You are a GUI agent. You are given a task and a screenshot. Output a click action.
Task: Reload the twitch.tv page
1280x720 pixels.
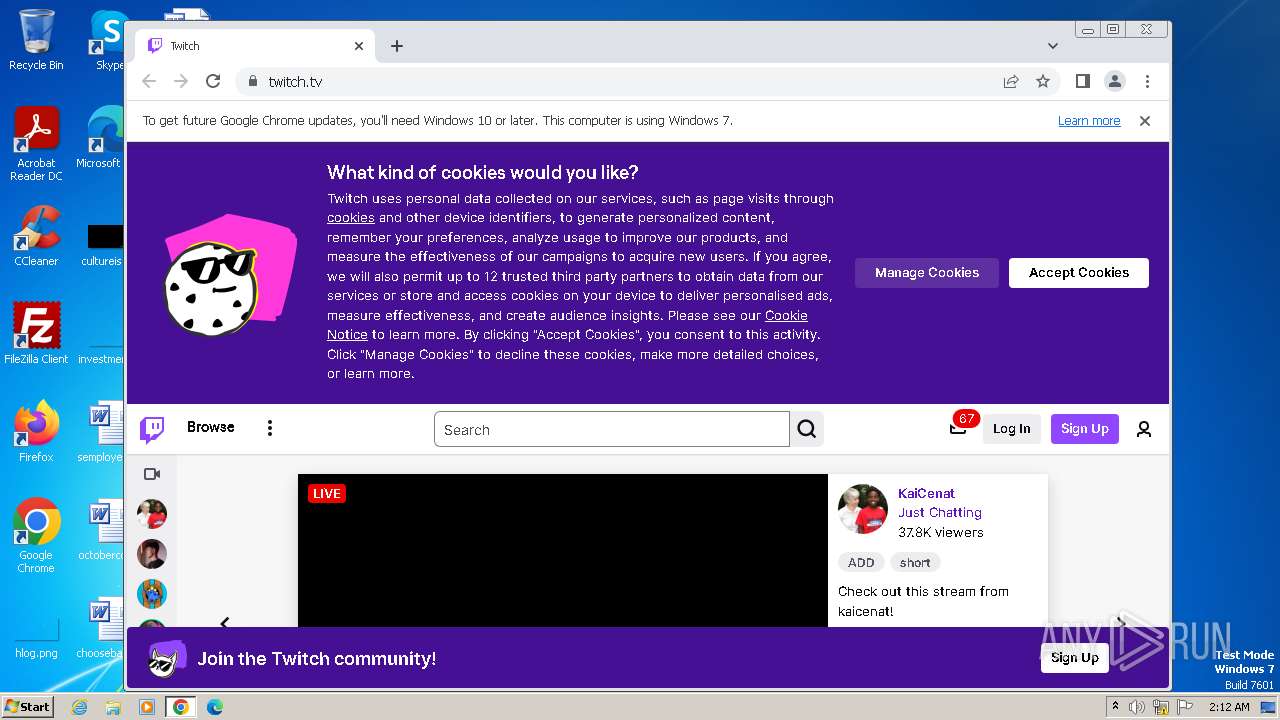click(213, 81)
